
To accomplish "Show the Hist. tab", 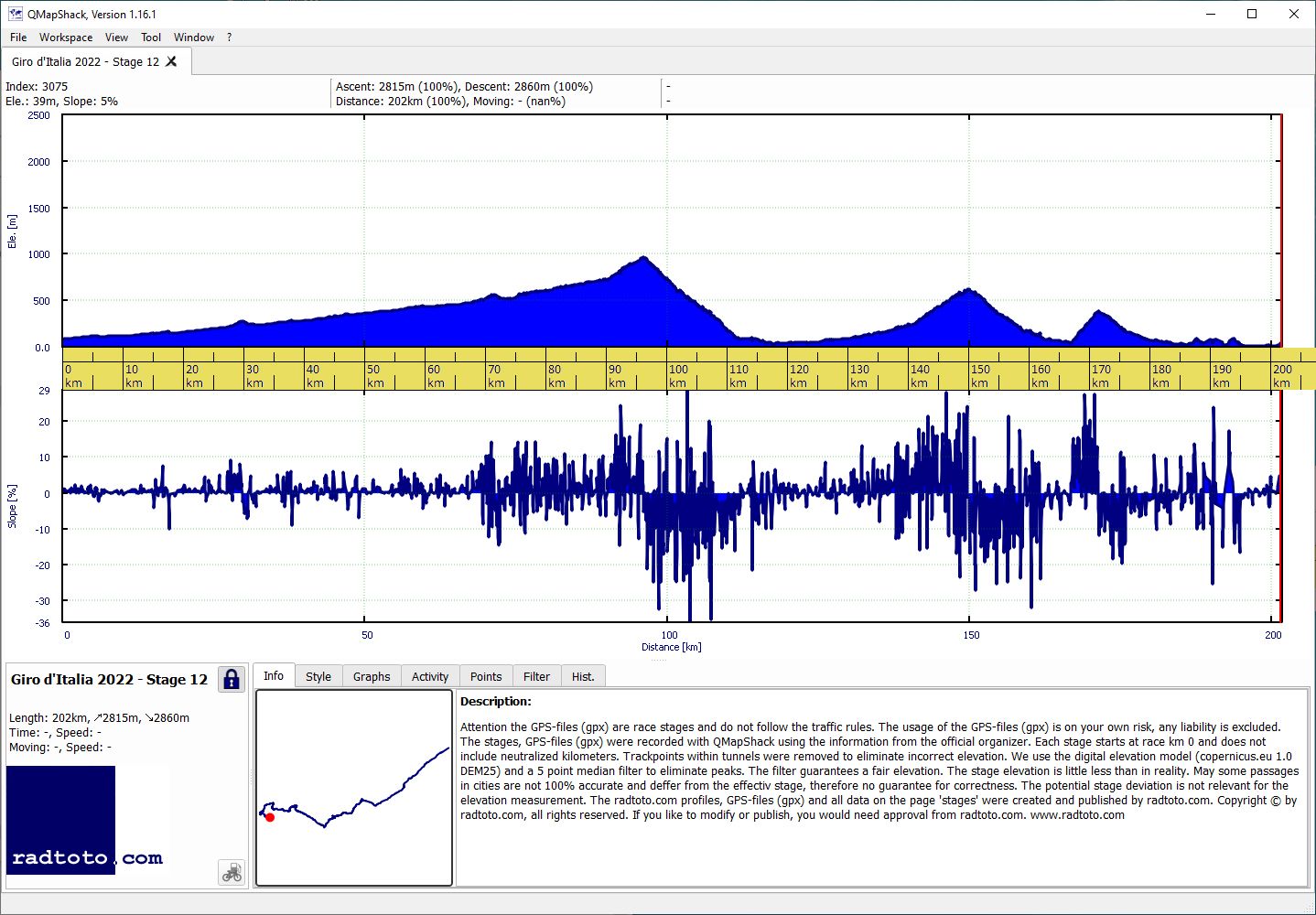I will [583, 676].
